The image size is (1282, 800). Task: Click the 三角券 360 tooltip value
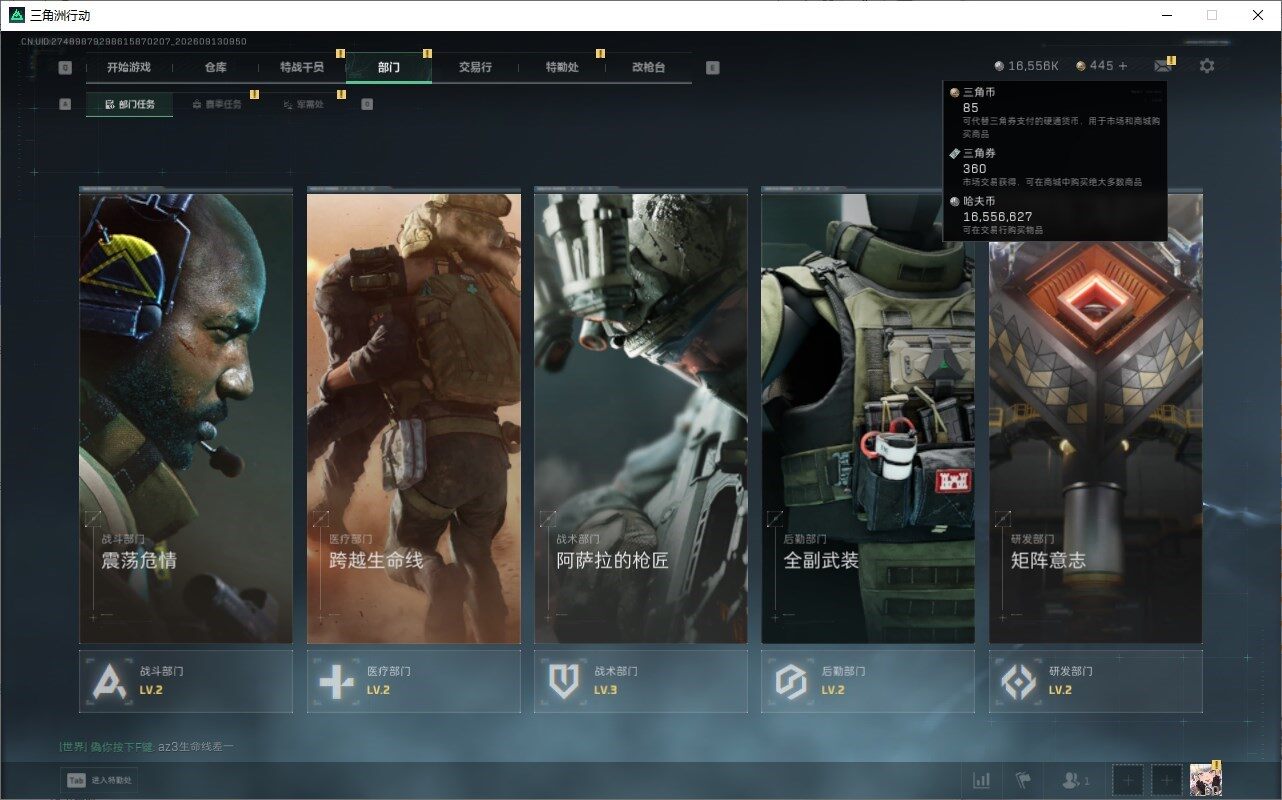(974, 168)
